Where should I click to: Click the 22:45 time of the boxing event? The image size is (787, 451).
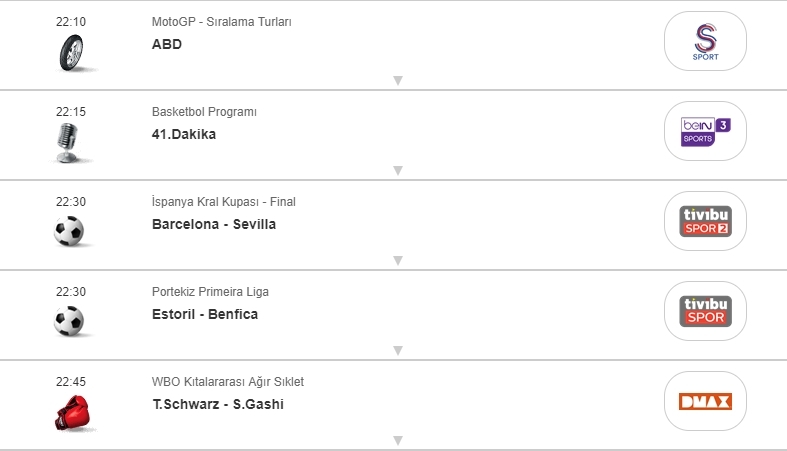(70, 381)
